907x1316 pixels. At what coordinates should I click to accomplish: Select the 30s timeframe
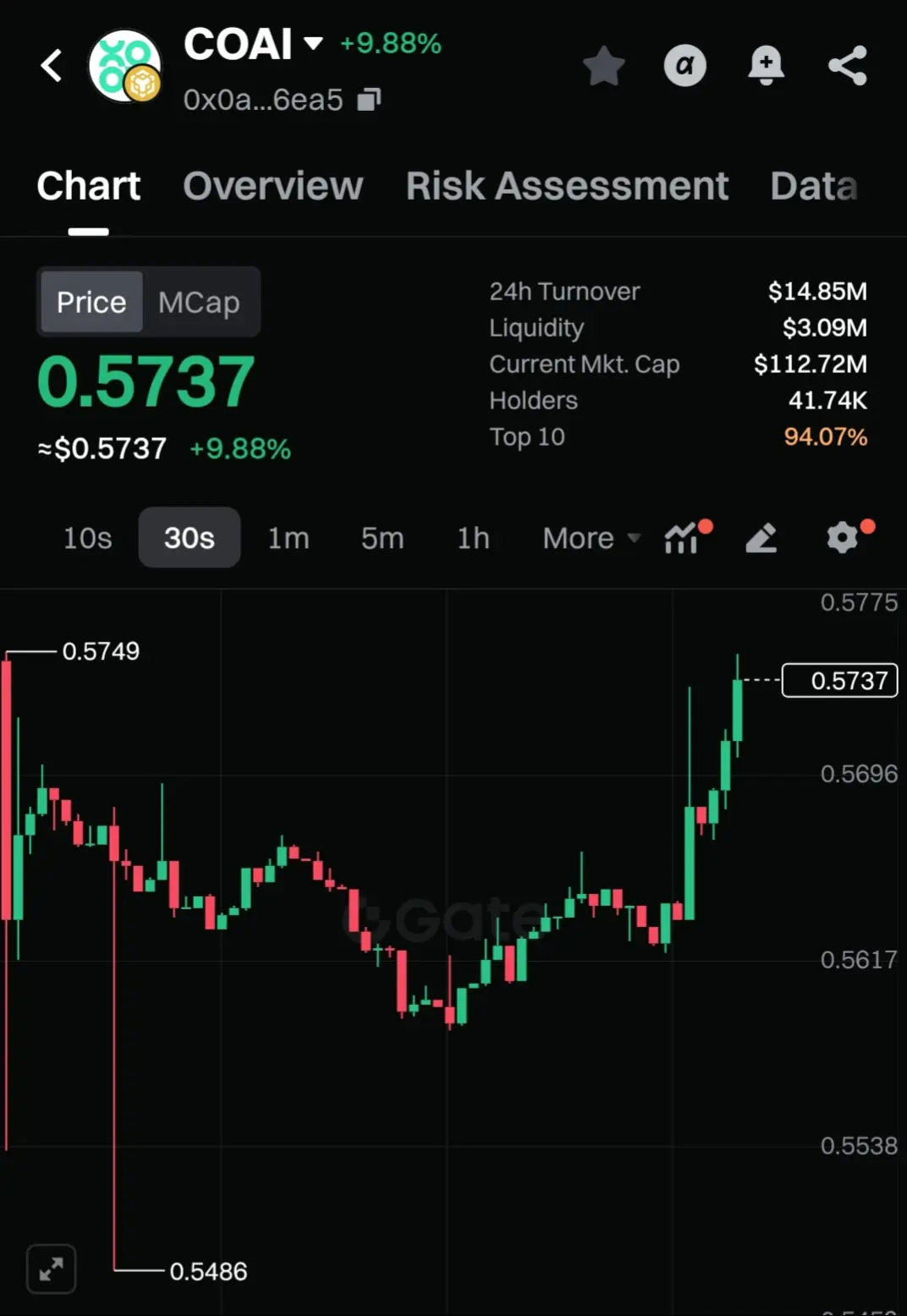click(x=190, y=537)
